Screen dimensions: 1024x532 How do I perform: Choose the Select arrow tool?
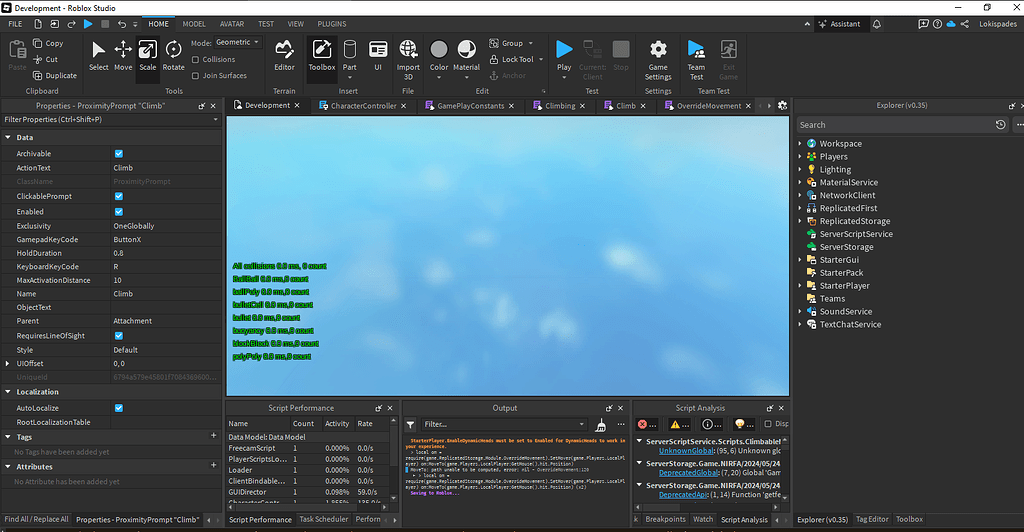pyautogui.click(x=99, y=55)
